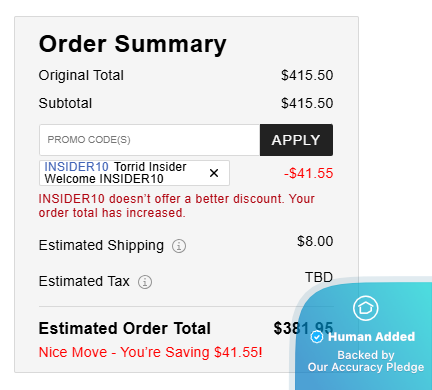432x390 pixels.
Task: Click the blue INSIDER10 code text
Action: pyautogui.click(x=76, y=167)
